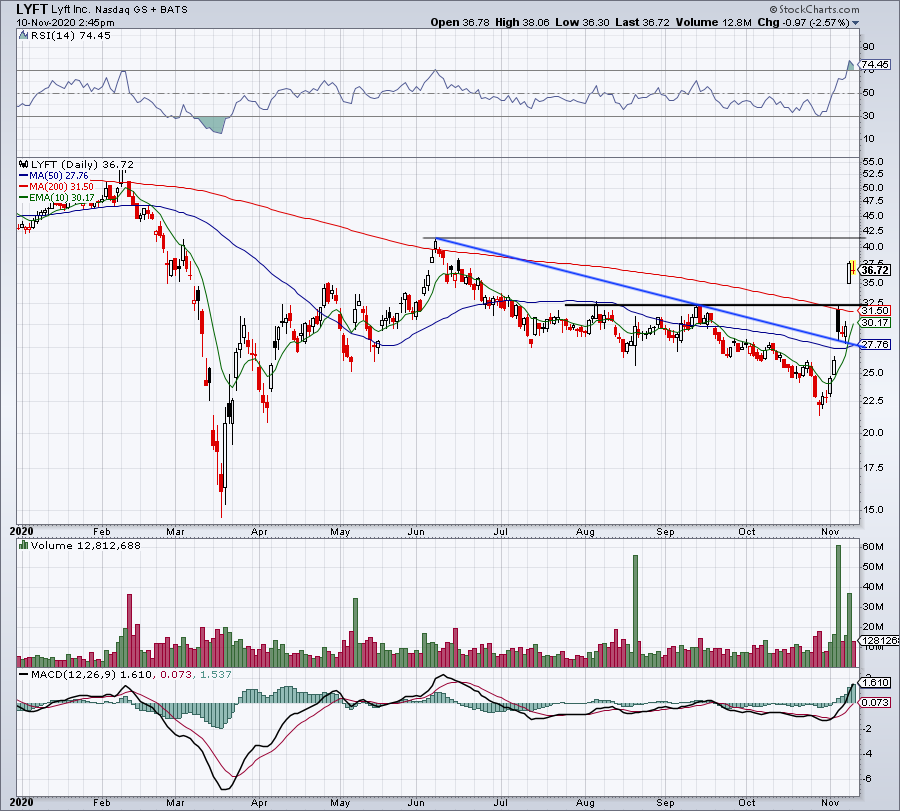Click the Sep label under the MACD panel
900x811 pixels.
pyautogui.click(x=665, y=802)
